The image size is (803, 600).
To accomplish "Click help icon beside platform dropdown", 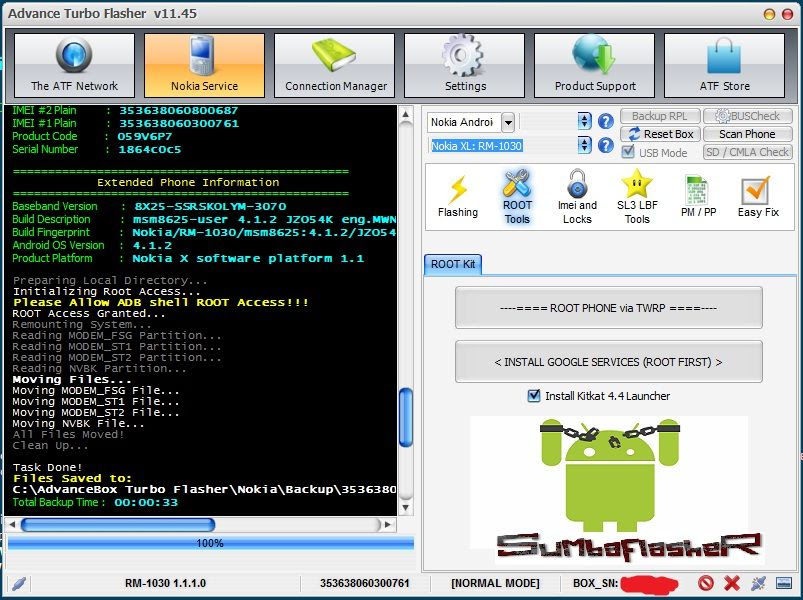I will [605, 121].
